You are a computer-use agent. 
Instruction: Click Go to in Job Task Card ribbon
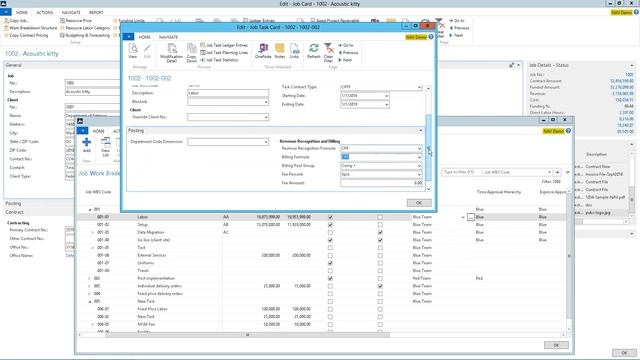(346, 45)
